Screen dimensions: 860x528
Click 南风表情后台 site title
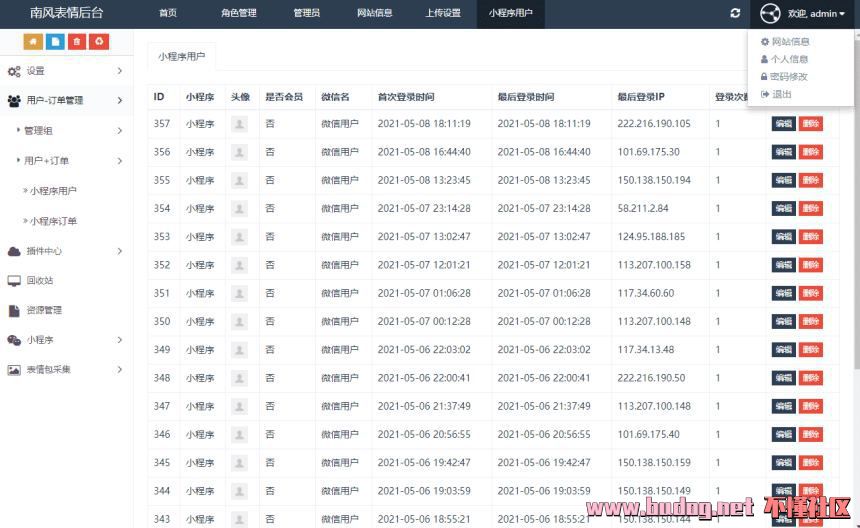[x=66, y=13]
